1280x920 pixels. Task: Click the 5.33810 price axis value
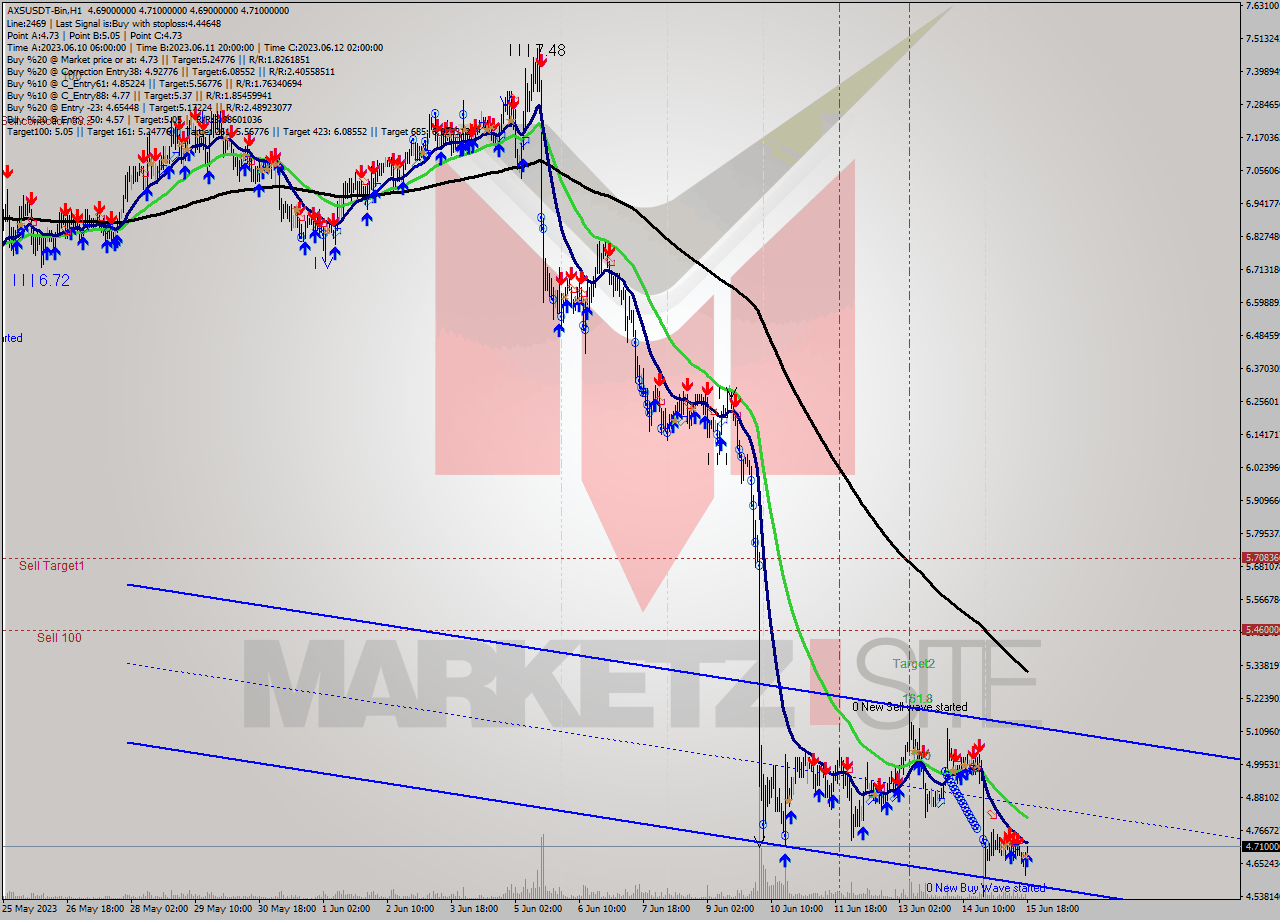click(1263, 665)
